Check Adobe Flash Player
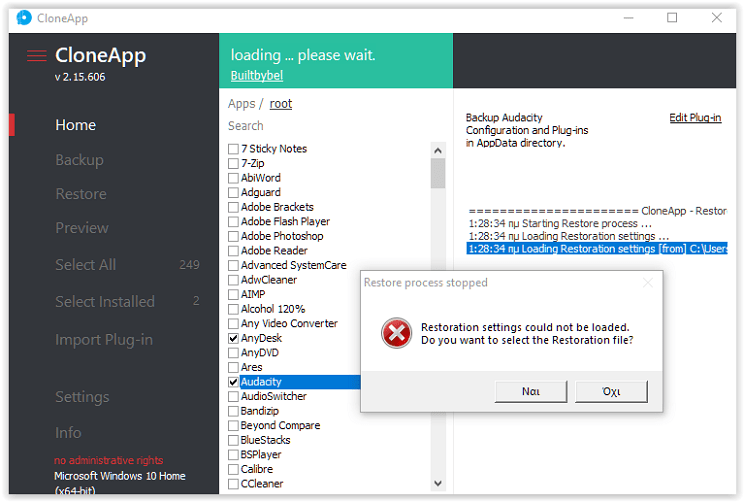744x502 pixels. coord(233,222)
